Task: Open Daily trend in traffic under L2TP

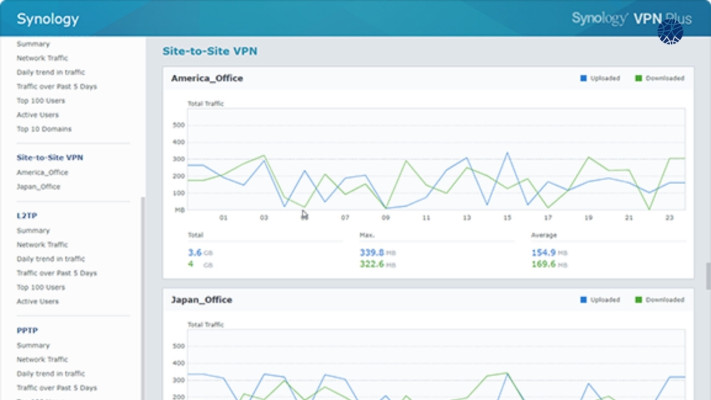Action: pos(51,259)
